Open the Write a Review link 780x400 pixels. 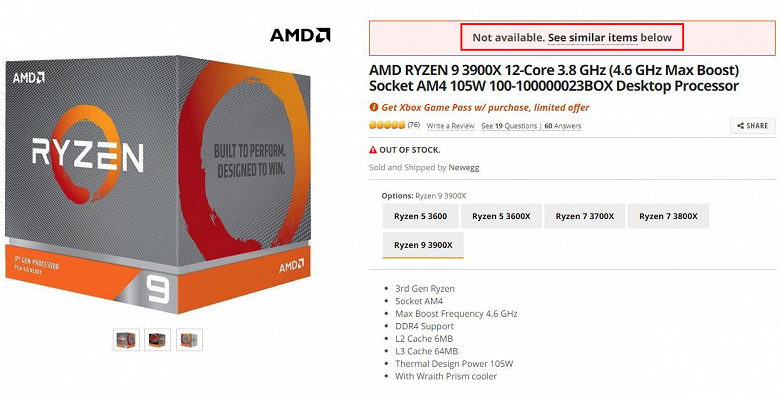450,127
